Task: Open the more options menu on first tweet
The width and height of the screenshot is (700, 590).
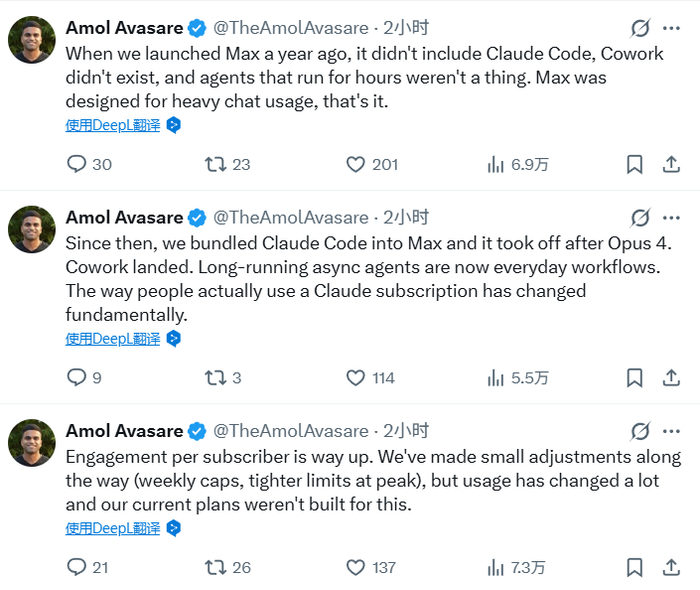Action: pyautogui.click(x=671, y=28)
